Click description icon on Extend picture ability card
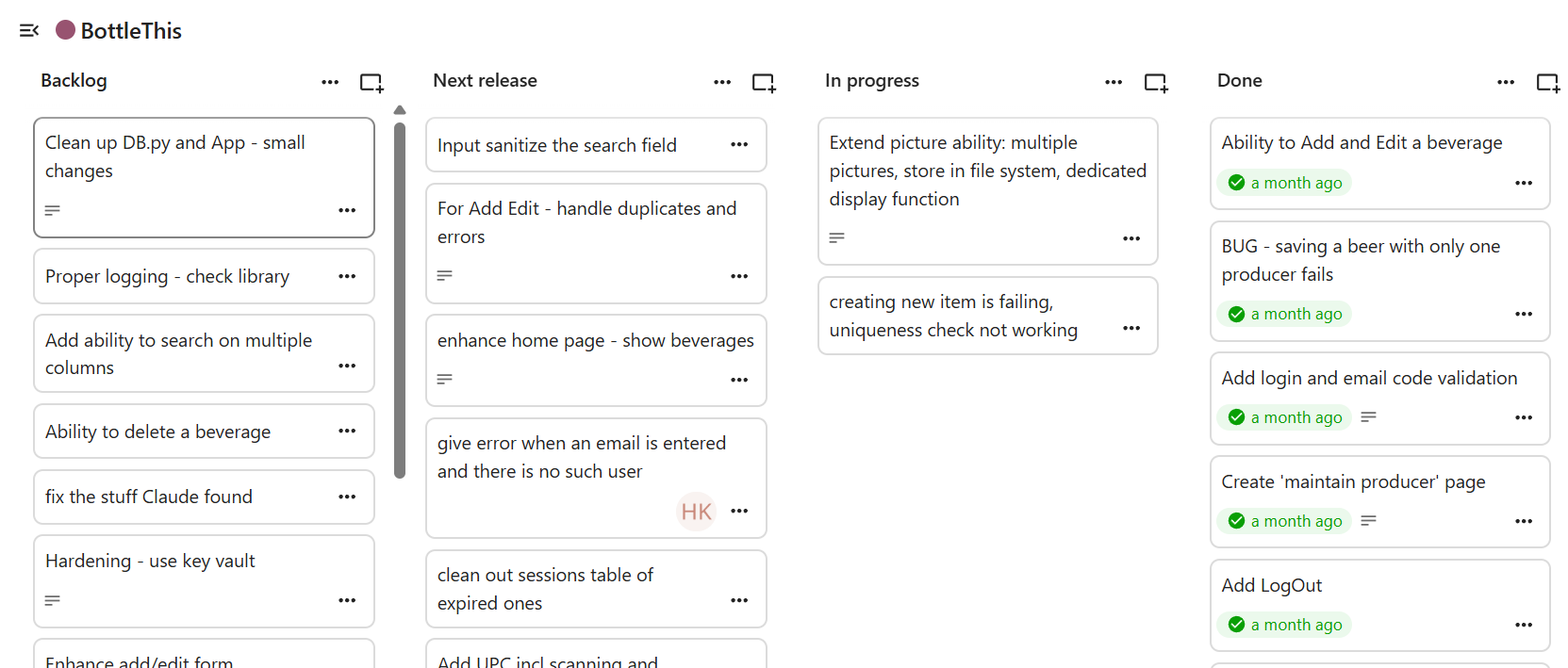The height and width of the screenshot is (668, 1568). pos(836,238)
